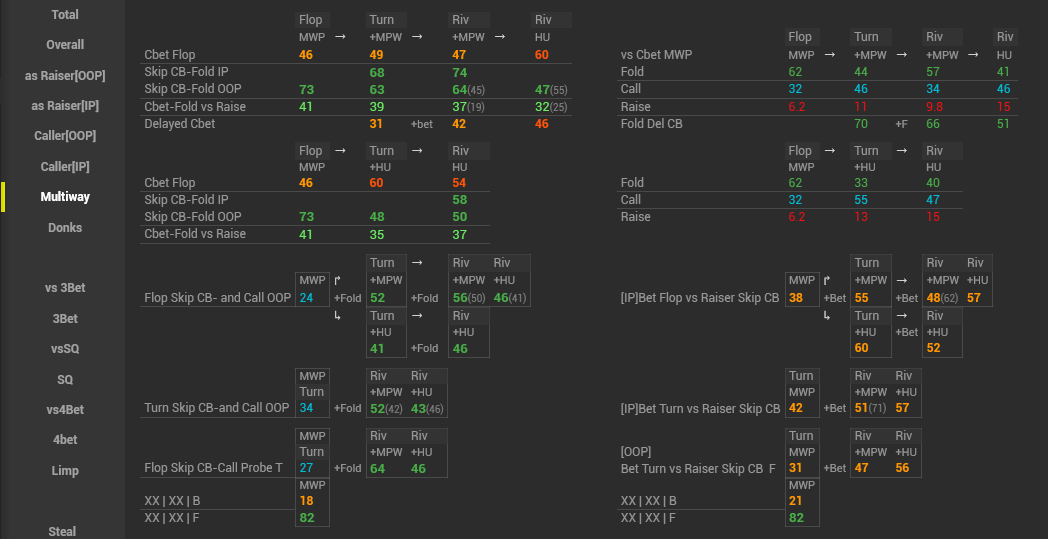Open the Caller[OOP] stats tab

coord(65,136)
